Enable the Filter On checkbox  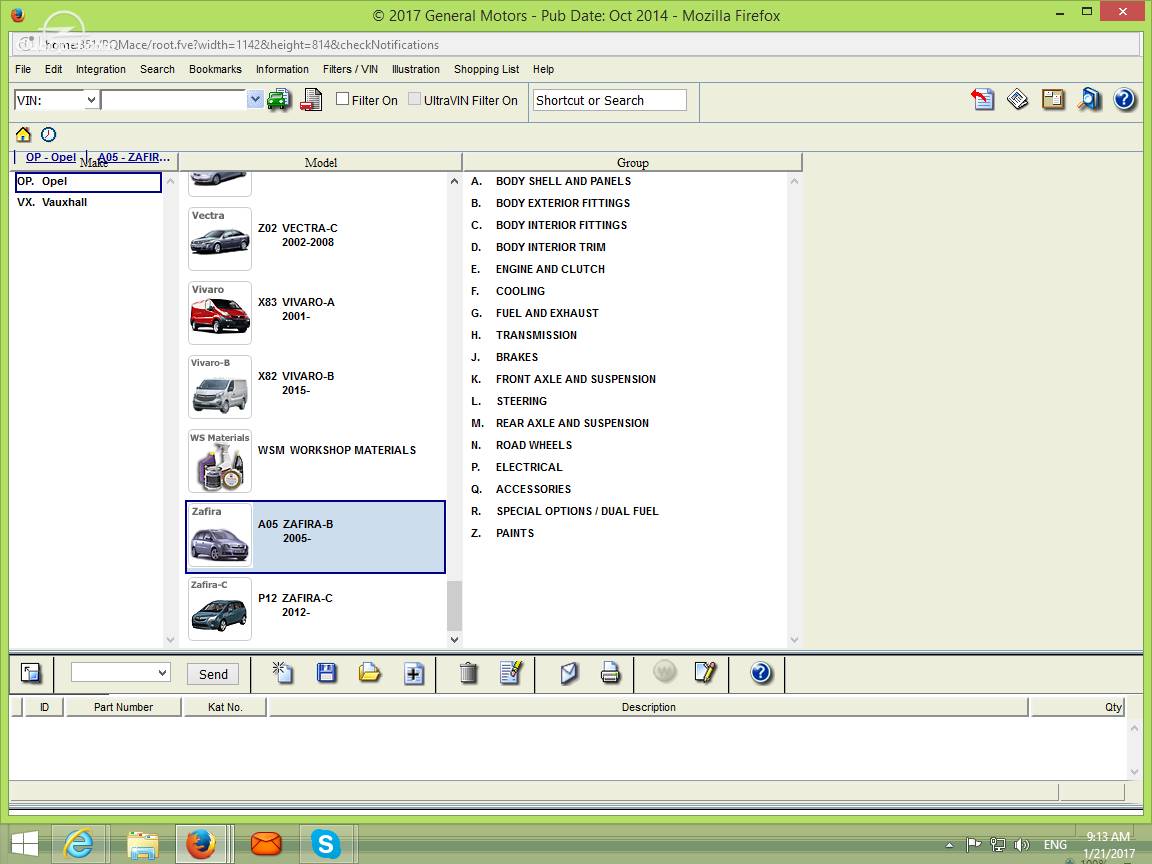coord(342,98)
